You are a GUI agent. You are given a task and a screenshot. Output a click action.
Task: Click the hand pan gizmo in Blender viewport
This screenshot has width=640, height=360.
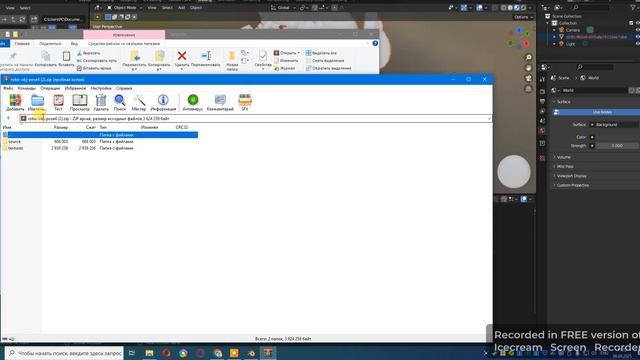coord(528,68)
